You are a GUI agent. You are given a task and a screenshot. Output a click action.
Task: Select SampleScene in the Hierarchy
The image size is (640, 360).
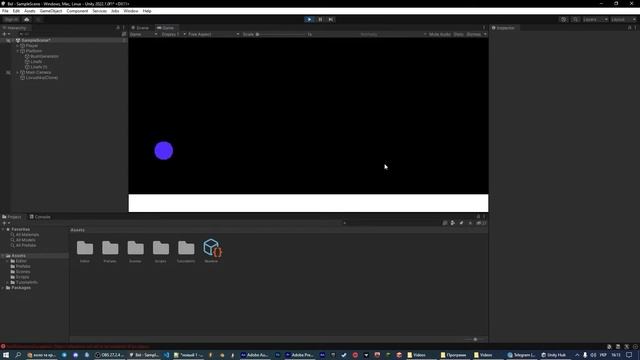[36, 40]
